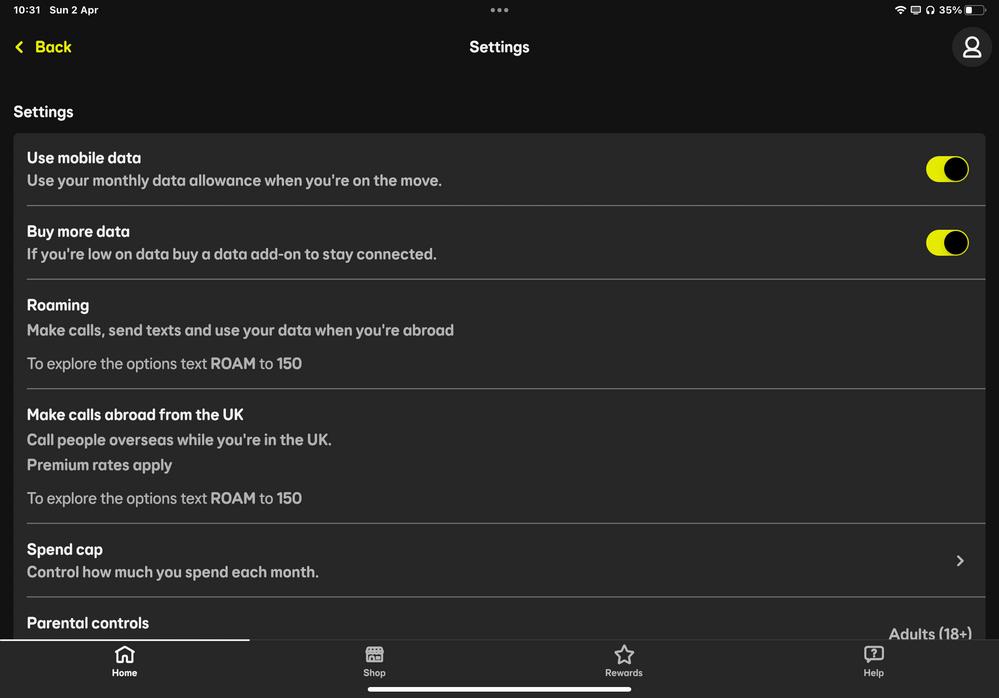Open the Rewards star icon

pos(624,655)
